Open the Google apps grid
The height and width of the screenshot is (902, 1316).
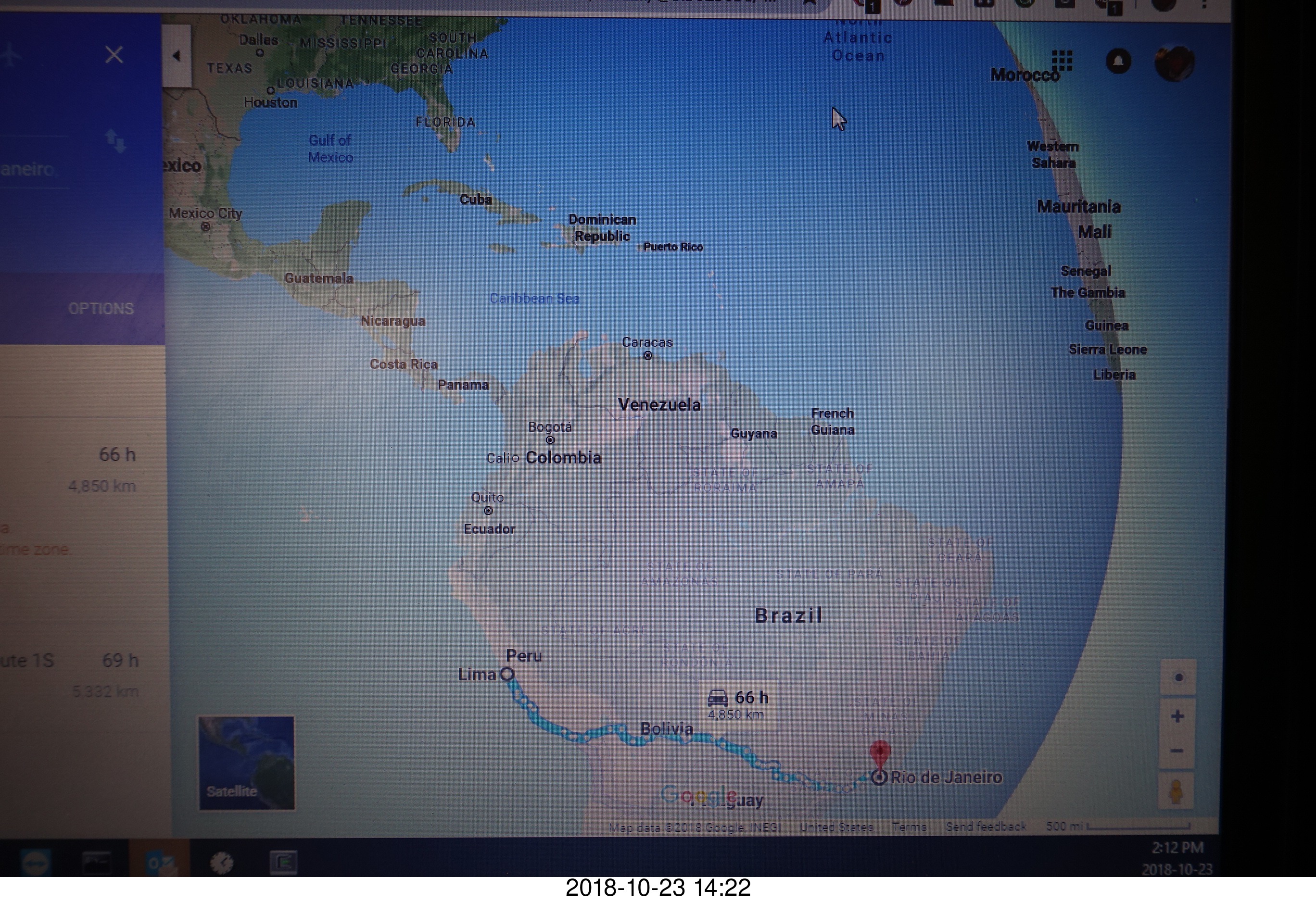1063,61
